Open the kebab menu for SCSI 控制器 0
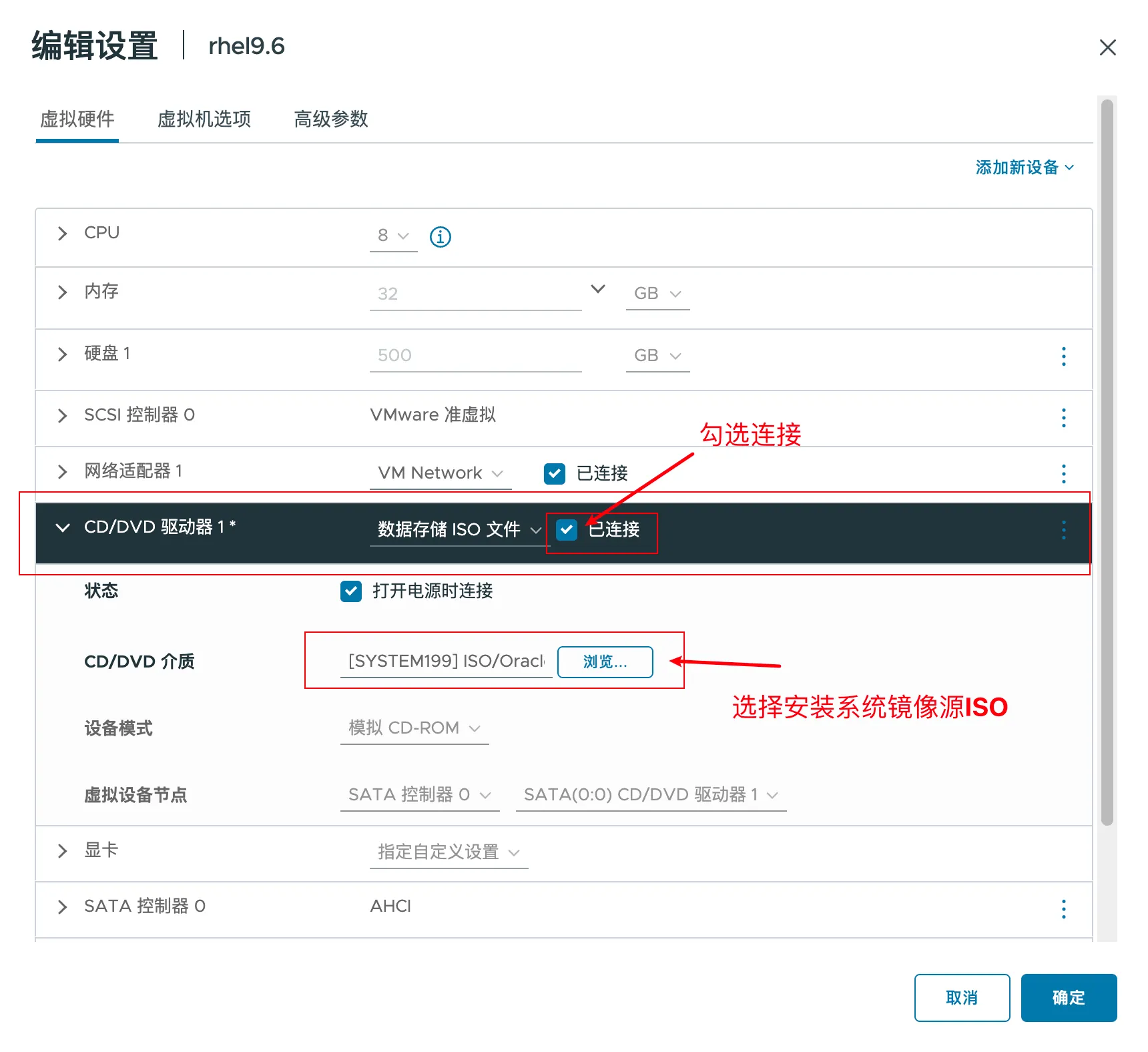Image resolution: width=1148 pixels, height=1052 pixels. click(1063, 419)
